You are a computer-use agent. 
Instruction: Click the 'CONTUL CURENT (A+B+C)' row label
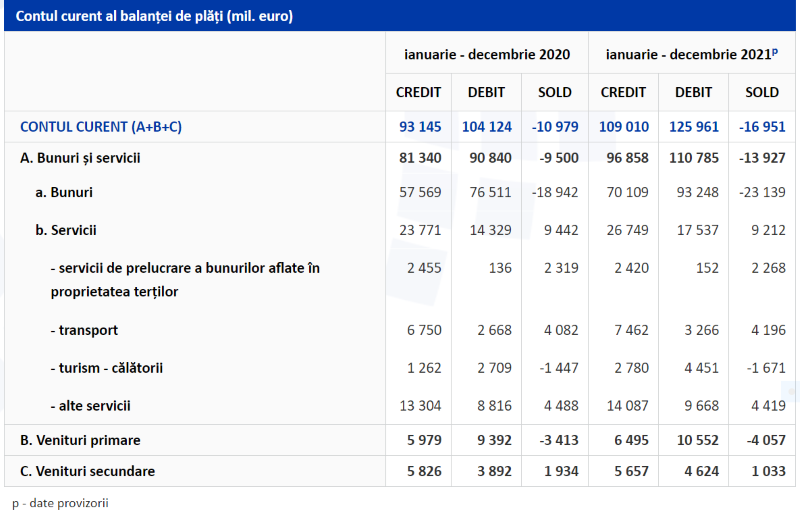[101, 127]
